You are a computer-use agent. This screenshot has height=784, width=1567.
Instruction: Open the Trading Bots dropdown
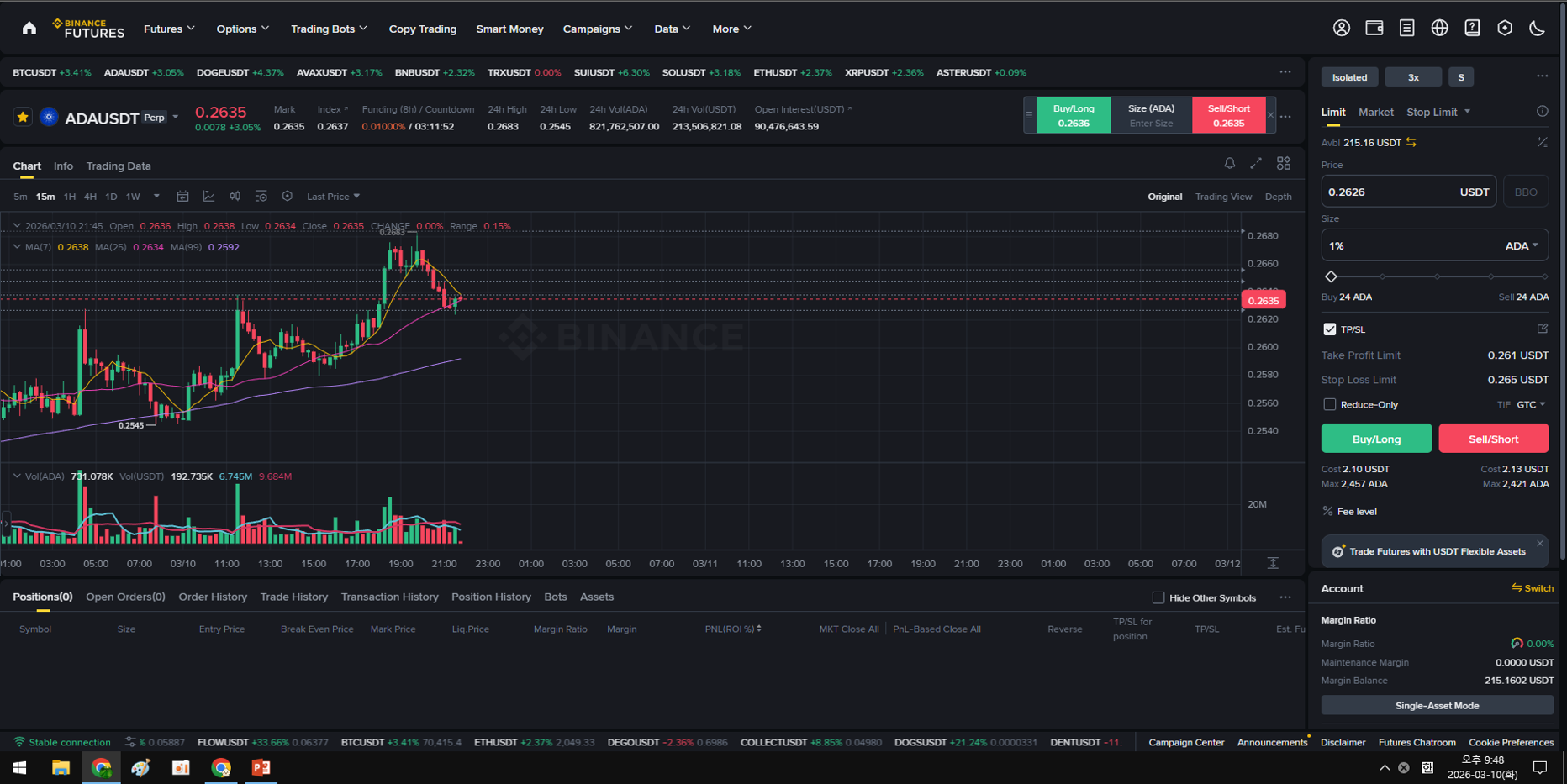329,29
